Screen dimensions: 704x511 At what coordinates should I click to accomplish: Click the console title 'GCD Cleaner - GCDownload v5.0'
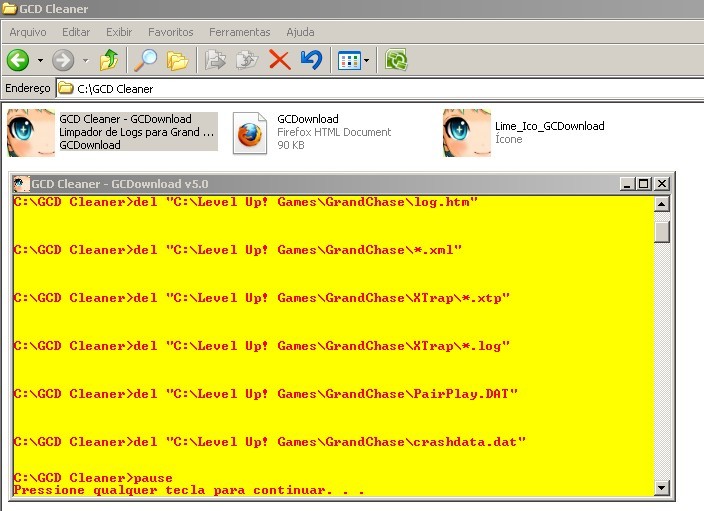[120, 184]
